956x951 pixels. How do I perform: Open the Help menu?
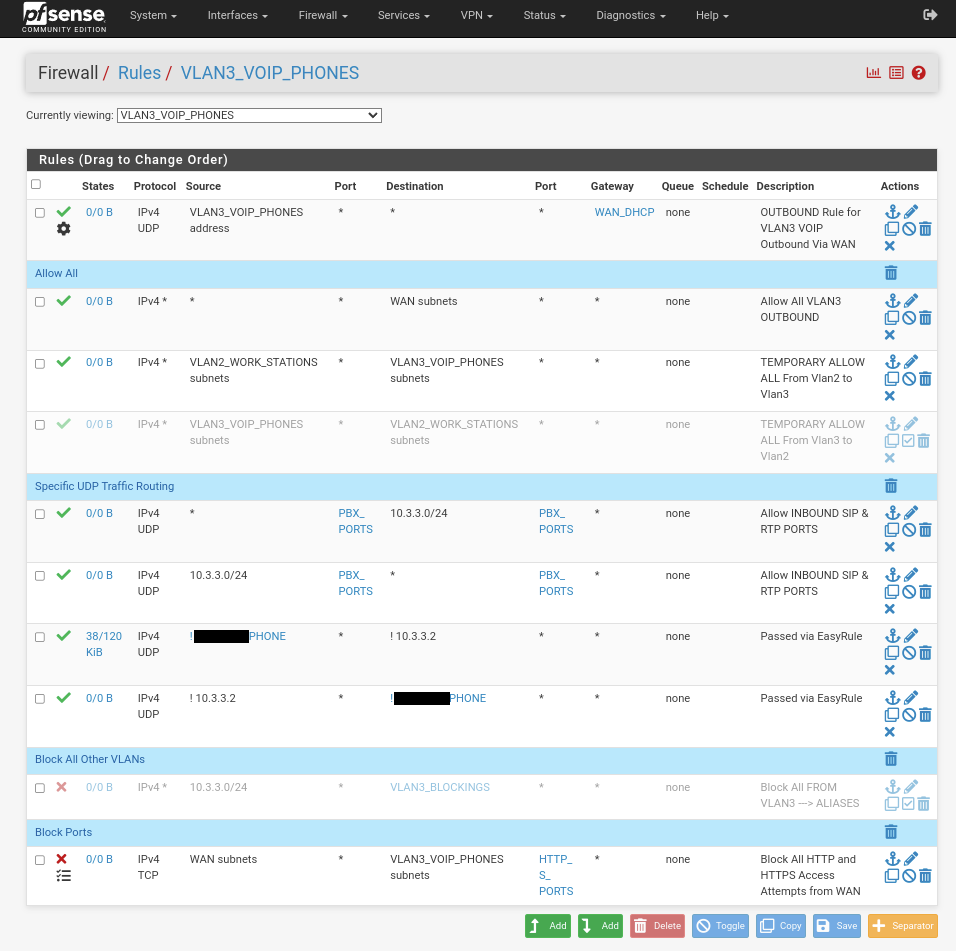pos(712,15)
